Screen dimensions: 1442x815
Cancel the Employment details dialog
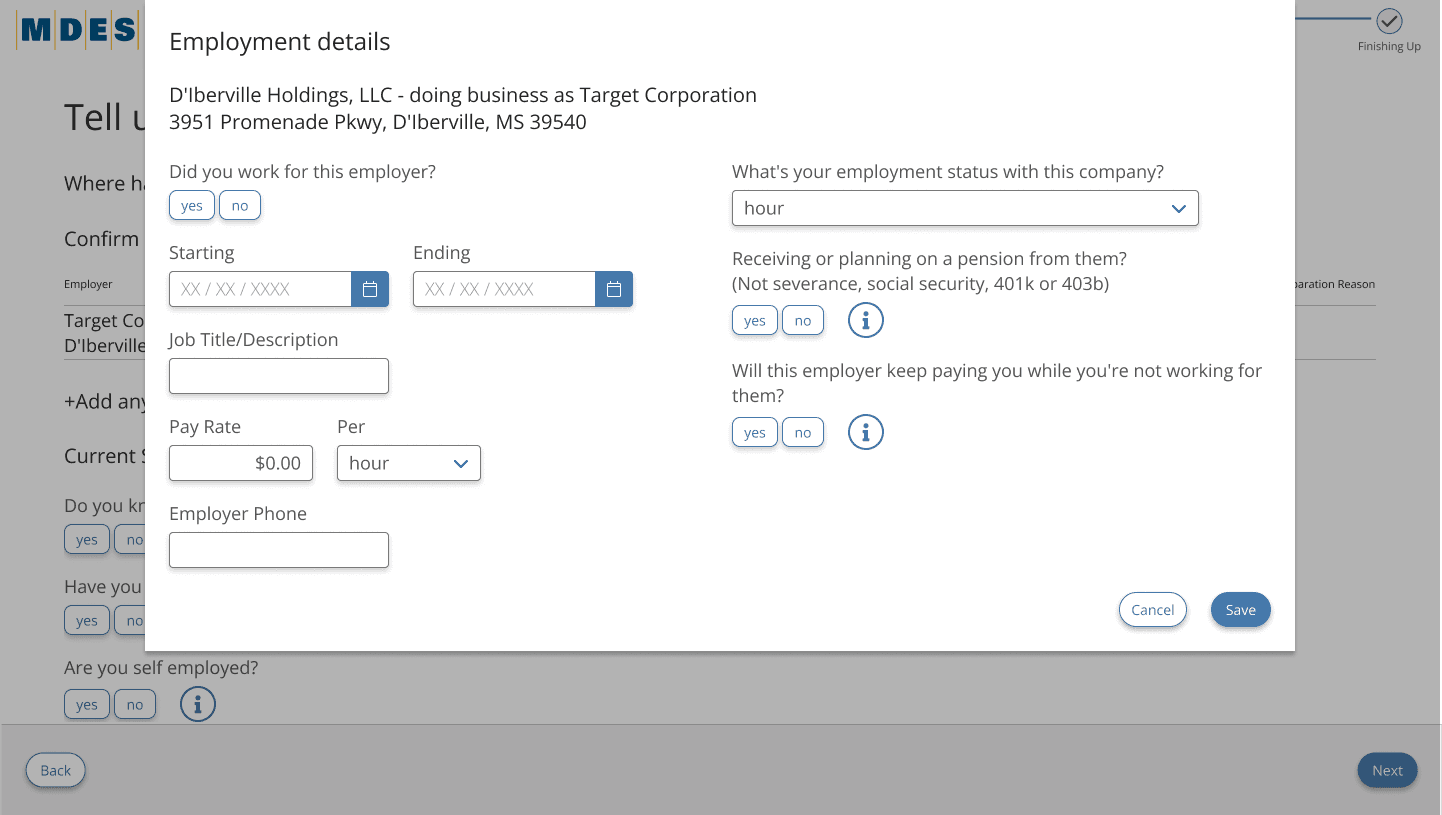tap(1153, 610)
